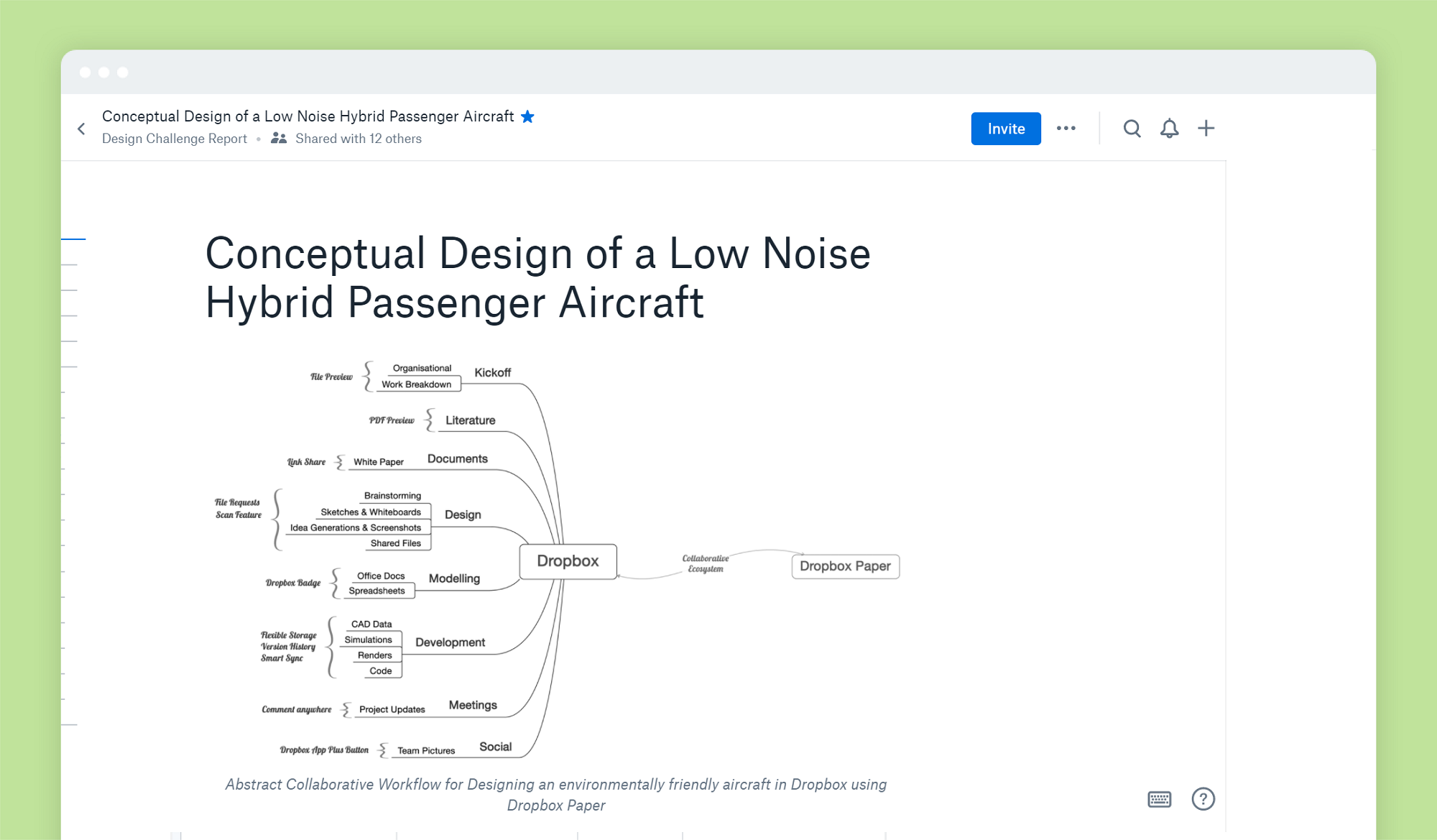Click the Design label in the diagram
Viewport: 1437px width, 840px height.
click(463, 514)
